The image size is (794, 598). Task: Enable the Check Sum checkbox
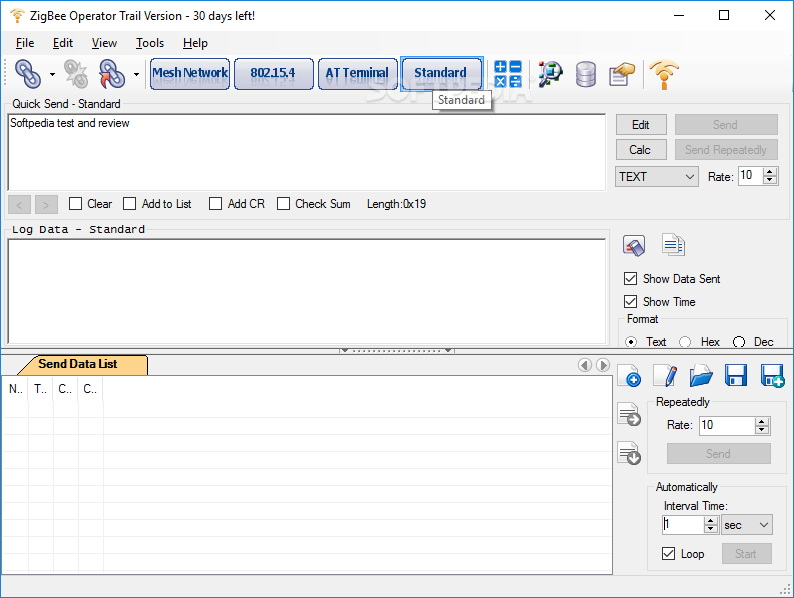pos(284,204)
